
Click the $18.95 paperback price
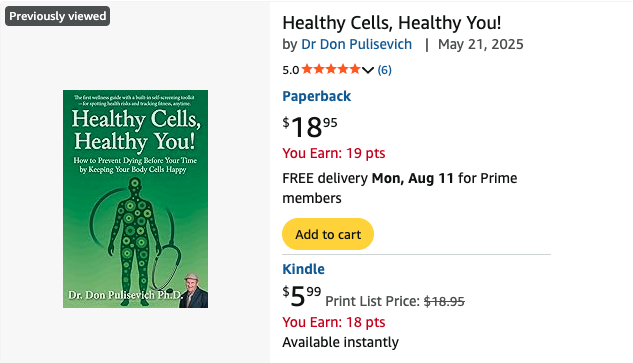[x=310, y=126]
